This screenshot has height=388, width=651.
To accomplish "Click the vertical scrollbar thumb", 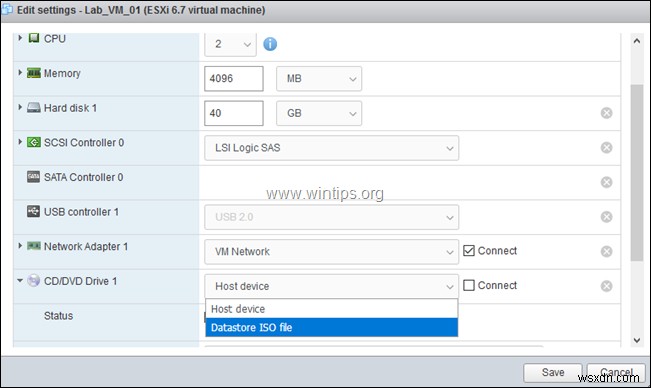I will pos(637,173).
